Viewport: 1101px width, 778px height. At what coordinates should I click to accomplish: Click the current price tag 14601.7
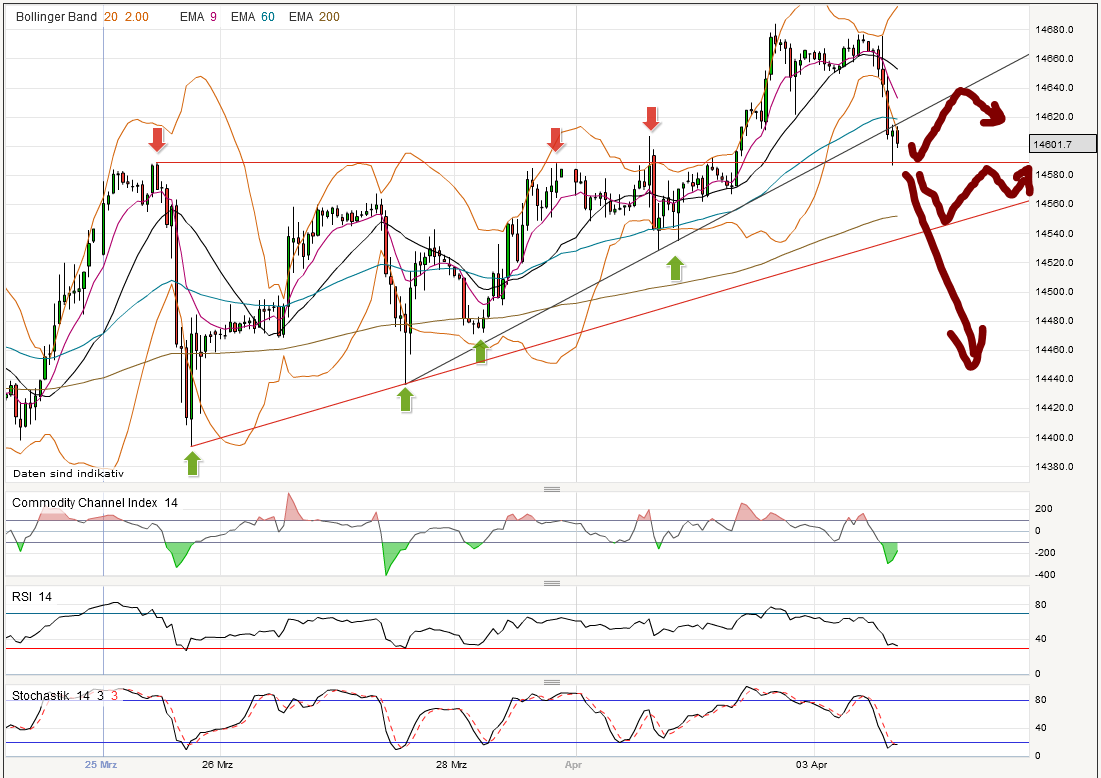(1063, 144)
